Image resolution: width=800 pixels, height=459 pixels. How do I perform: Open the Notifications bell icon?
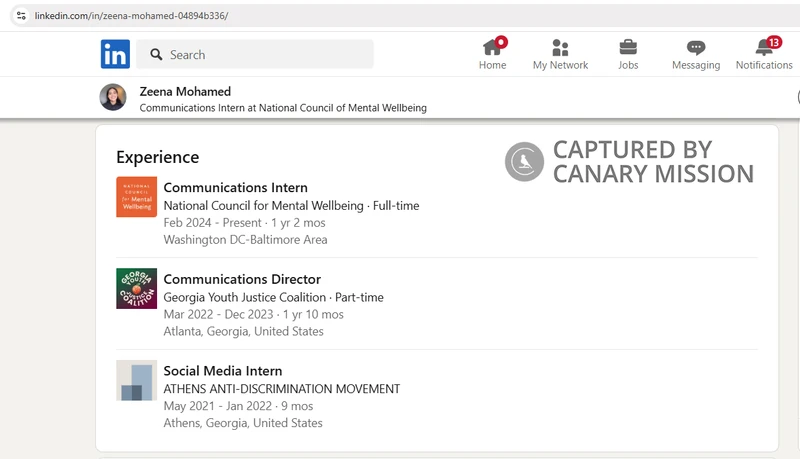pyautogui.click(x=764, y=47)
